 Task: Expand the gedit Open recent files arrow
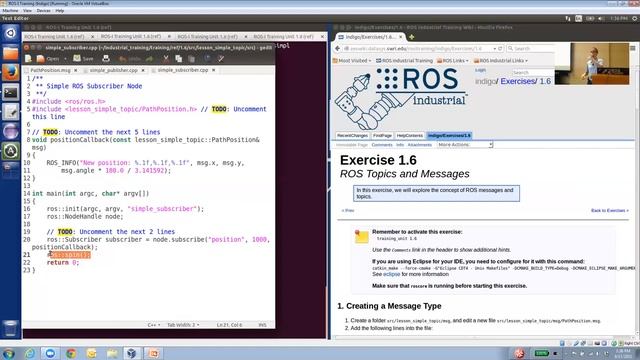coord(65,59)
